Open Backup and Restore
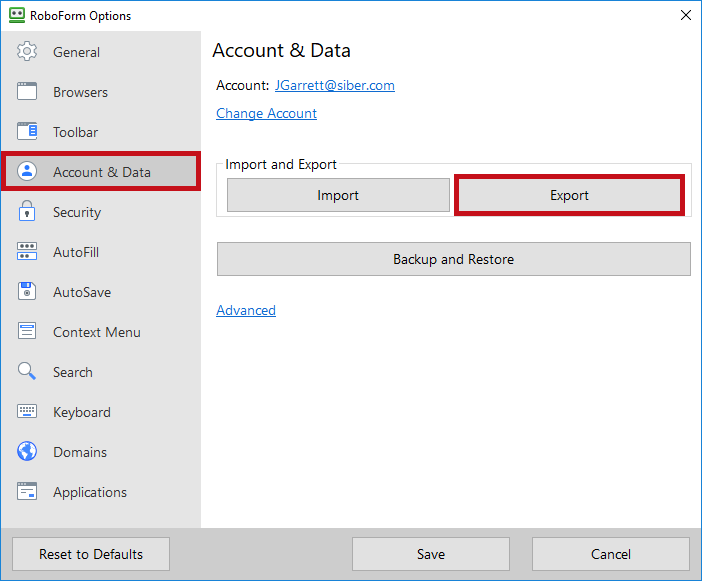Viewport: 702px width, 581px height. 453,259
